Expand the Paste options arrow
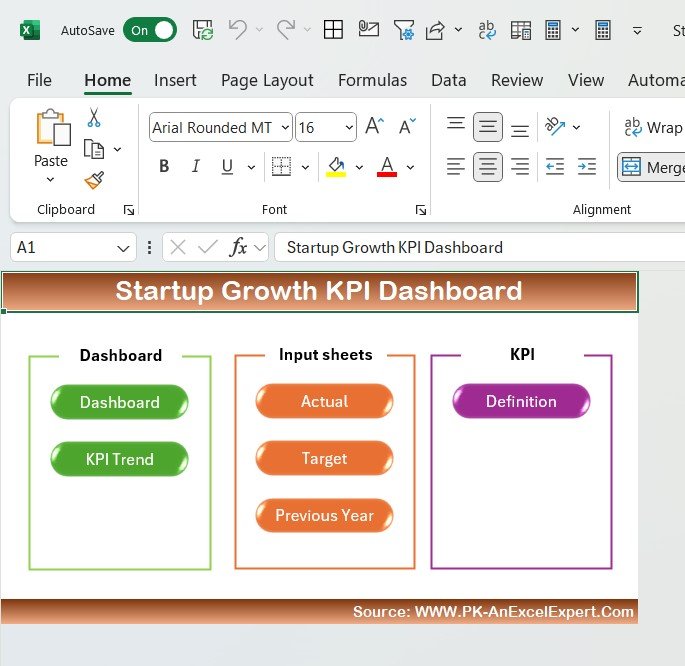Screen dimensions: 685x666 [51, 179]
